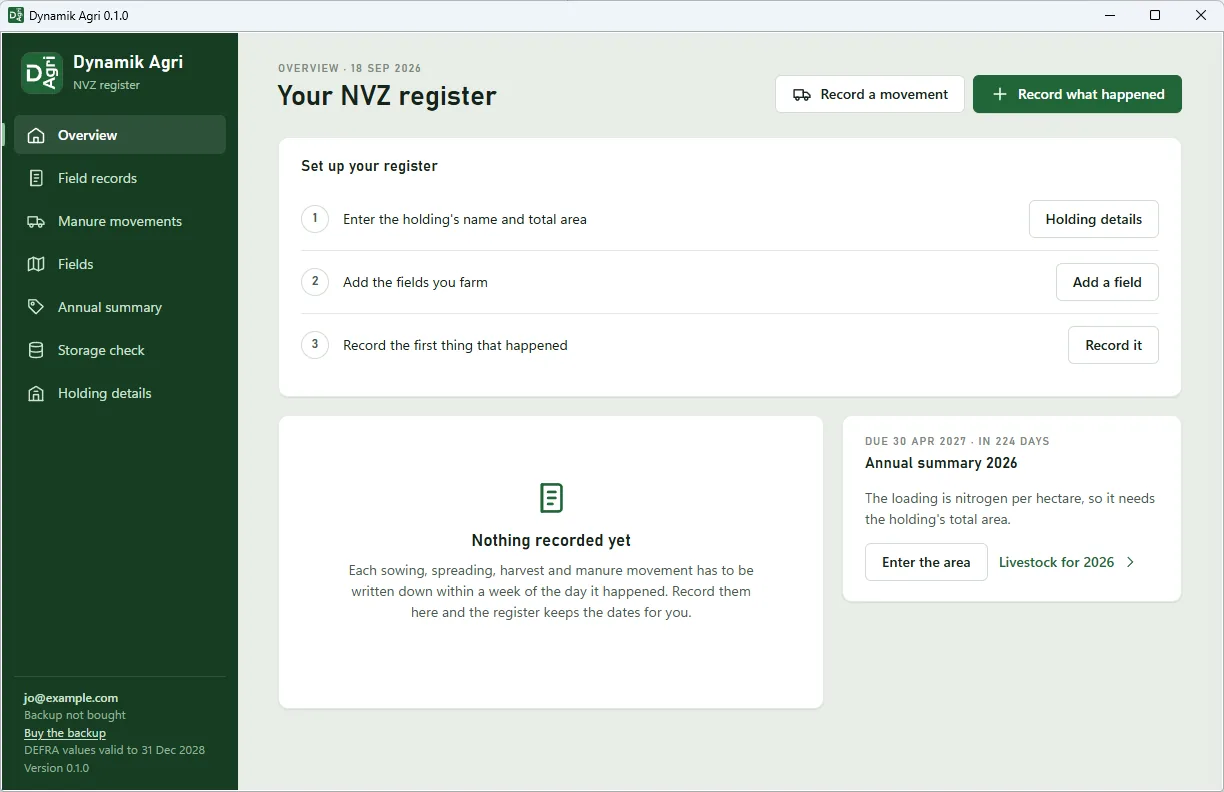Click step 2 number circle

pyautogui.click(x=315, y=281)
